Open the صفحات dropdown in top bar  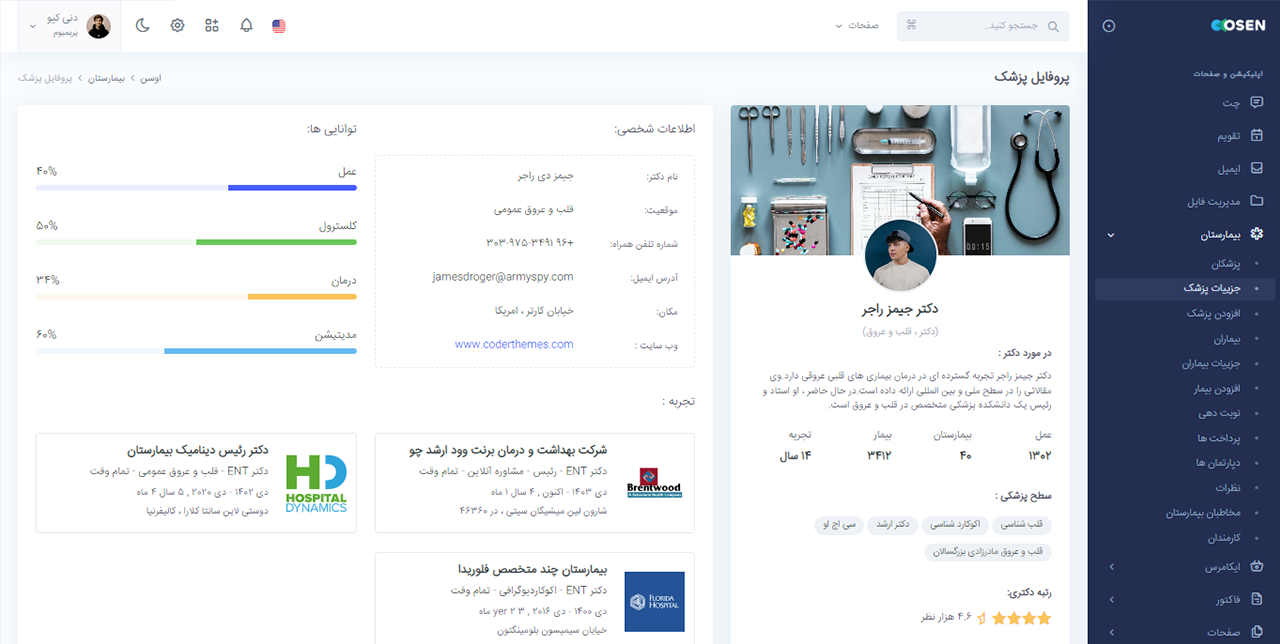click(x=857, y=26)
